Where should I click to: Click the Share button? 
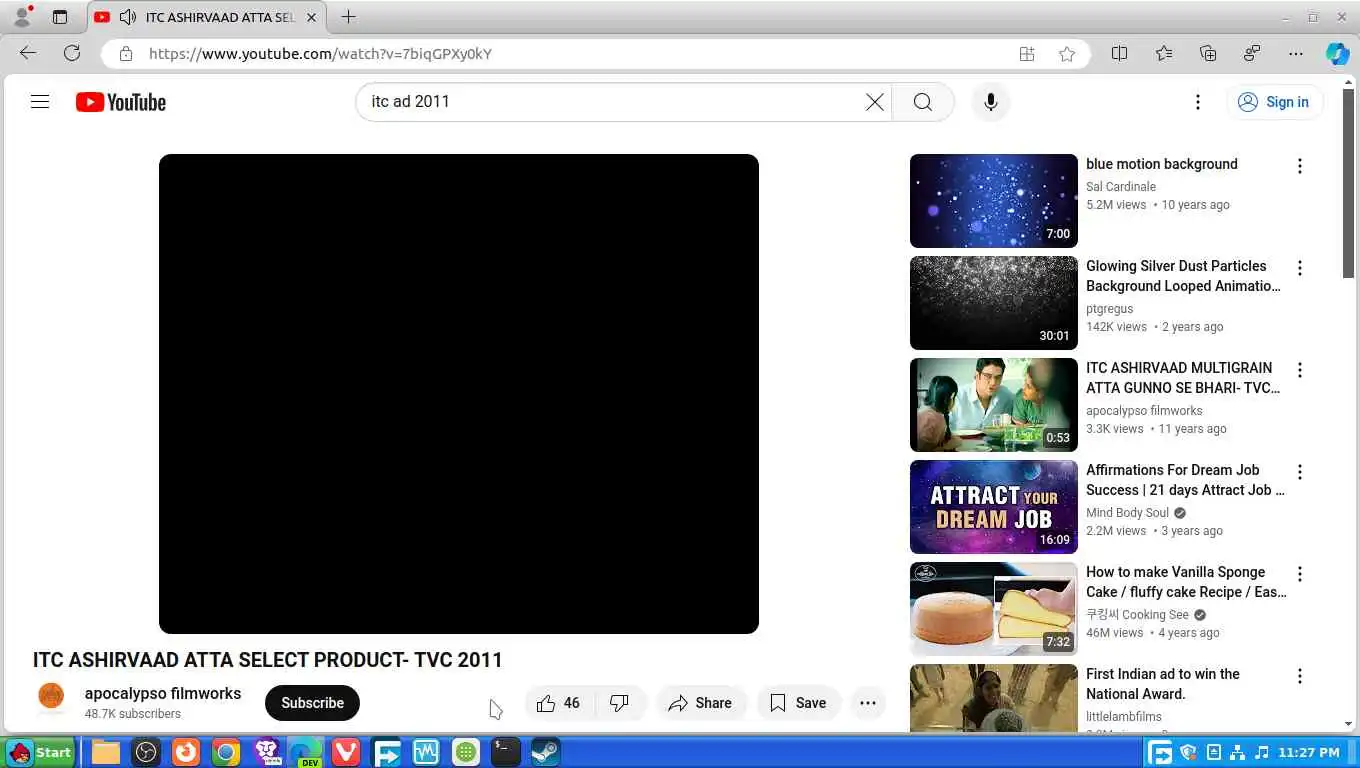click(700, 703)
